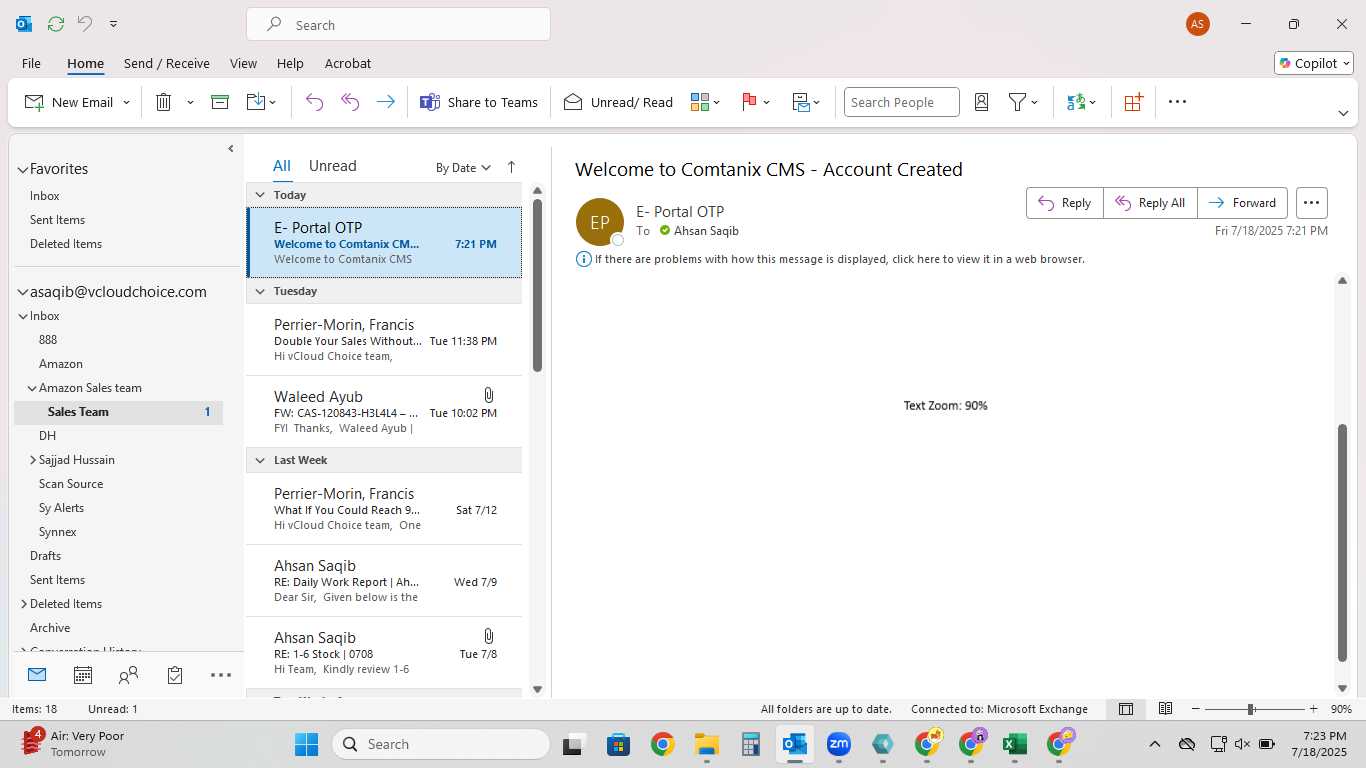Open the Copilot dropdown button
Screen dimensions: 1366x768
pos(1314,63)
